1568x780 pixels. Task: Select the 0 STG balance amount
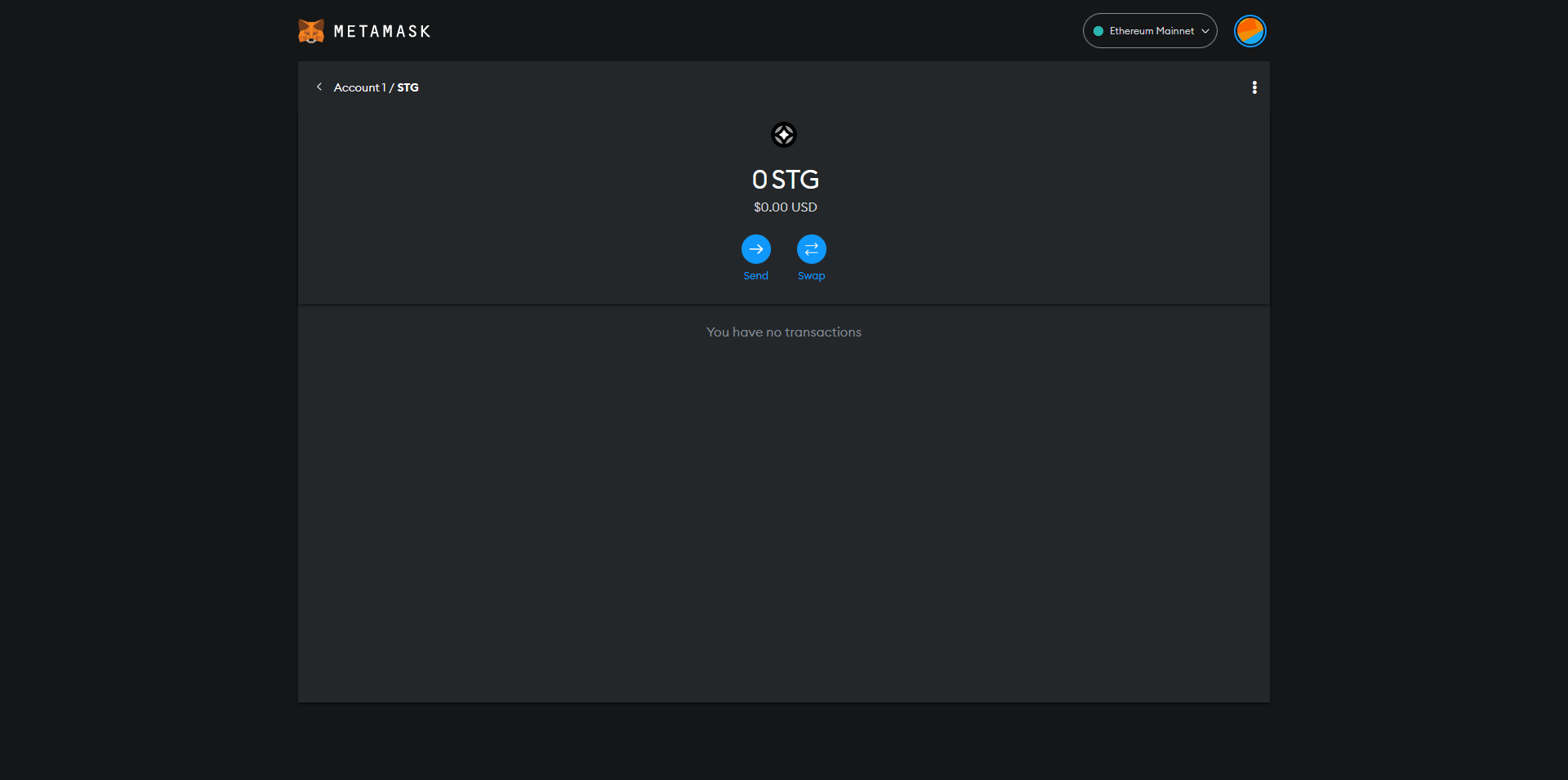tap(785, 180)
